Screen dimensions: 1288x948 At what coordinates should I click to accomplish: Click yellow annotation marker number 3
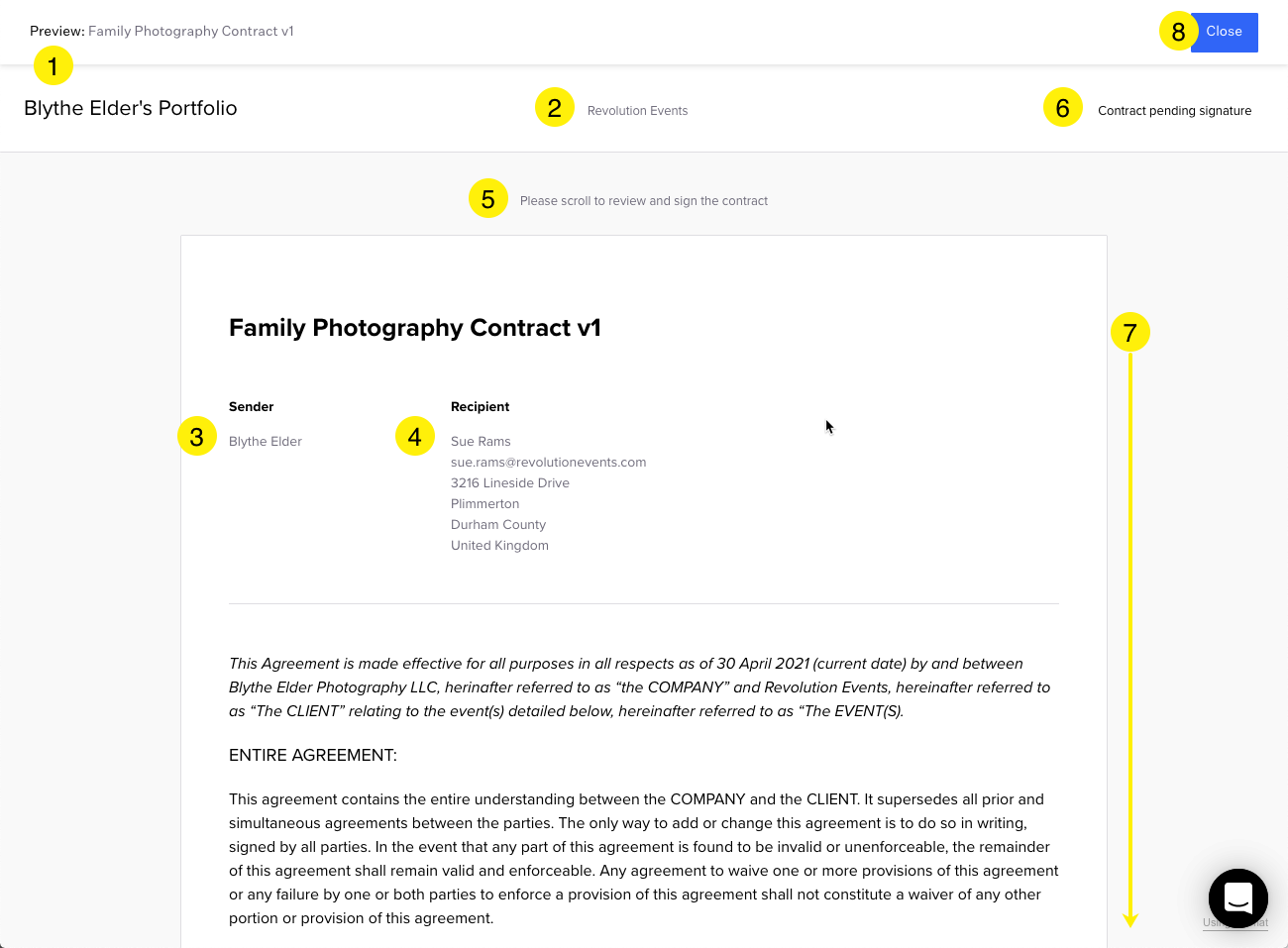[197, 436]
